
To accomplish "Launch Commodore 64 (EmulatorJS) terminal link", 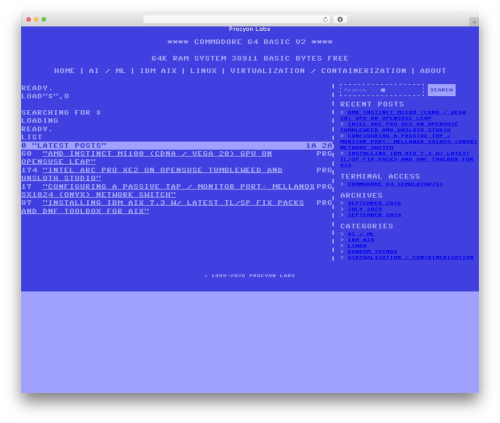I will (x=395, y=184).
